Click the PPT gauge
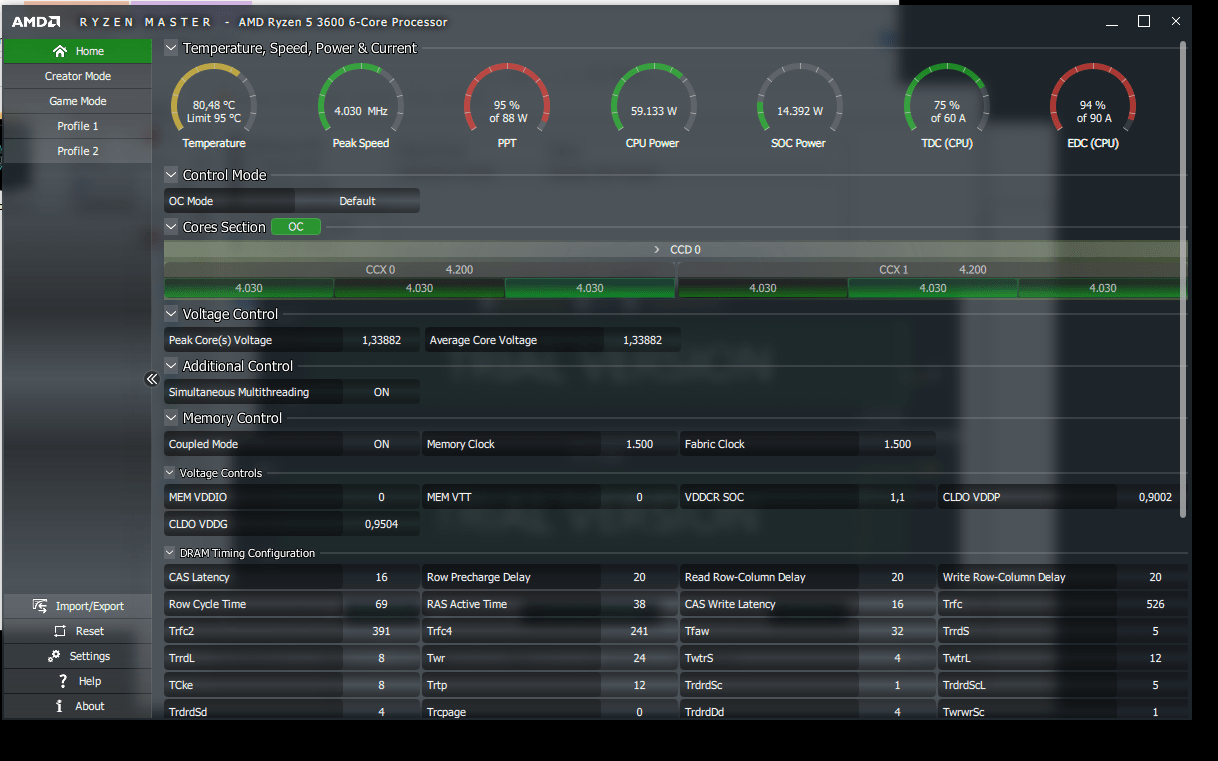 tap(507, 107)
